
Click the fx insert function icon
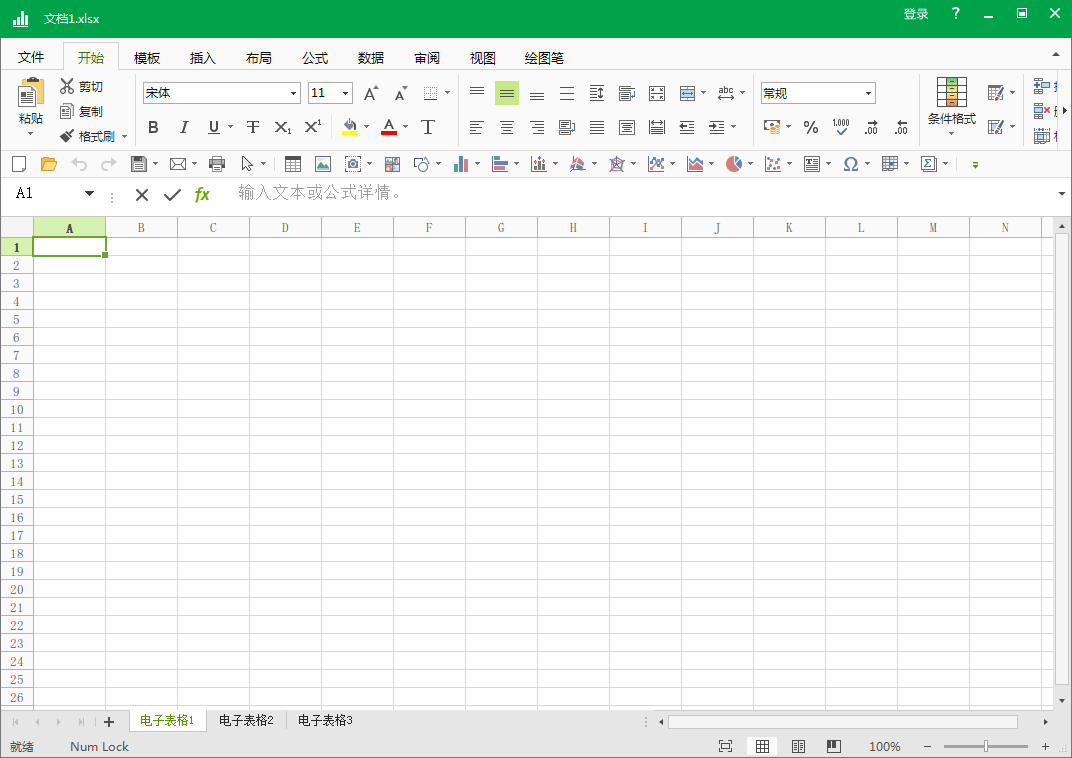click(202, 194)
